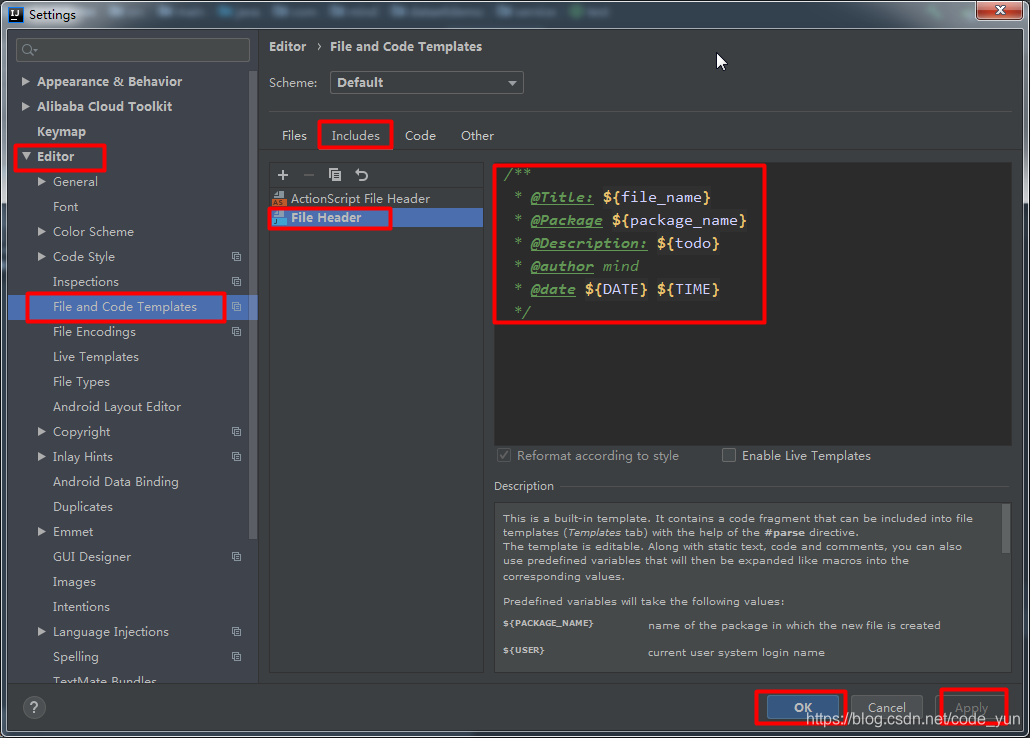The height and width of the screenshot is (738, 1030).
Task: Expand Alibaba Cloud Toolkit section
Action: click(26, 106)
